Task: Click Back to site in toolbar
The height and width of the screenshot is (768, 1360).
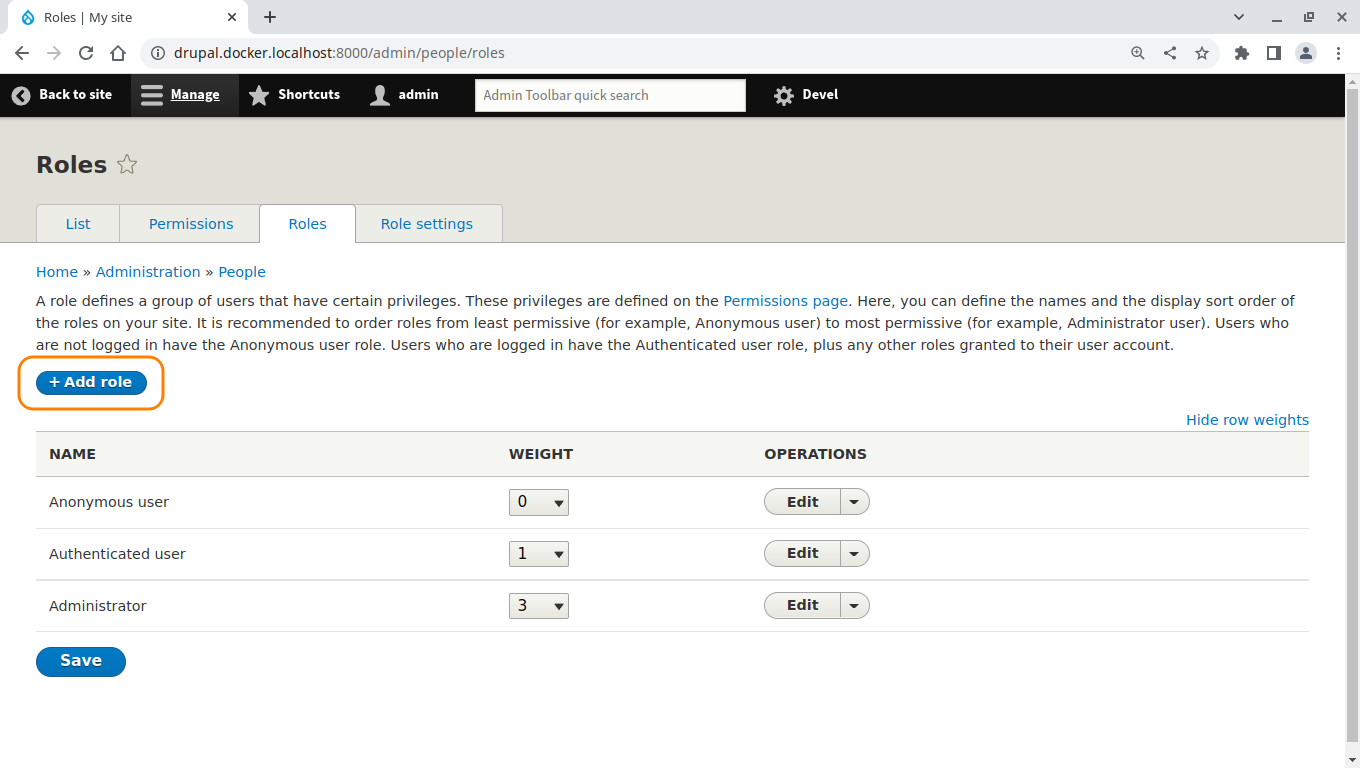Action: pos(62,95)
